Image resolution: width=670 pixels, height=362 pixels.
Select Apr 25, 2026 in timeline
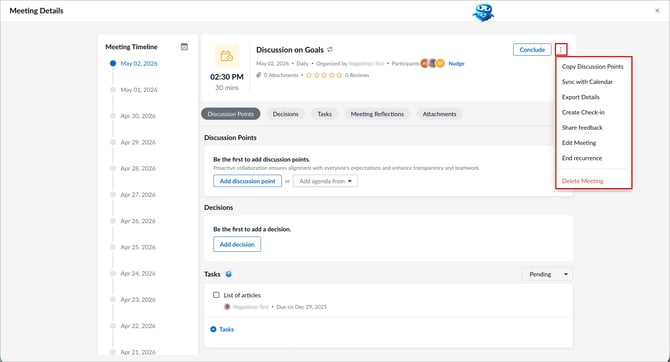[138, 247]
